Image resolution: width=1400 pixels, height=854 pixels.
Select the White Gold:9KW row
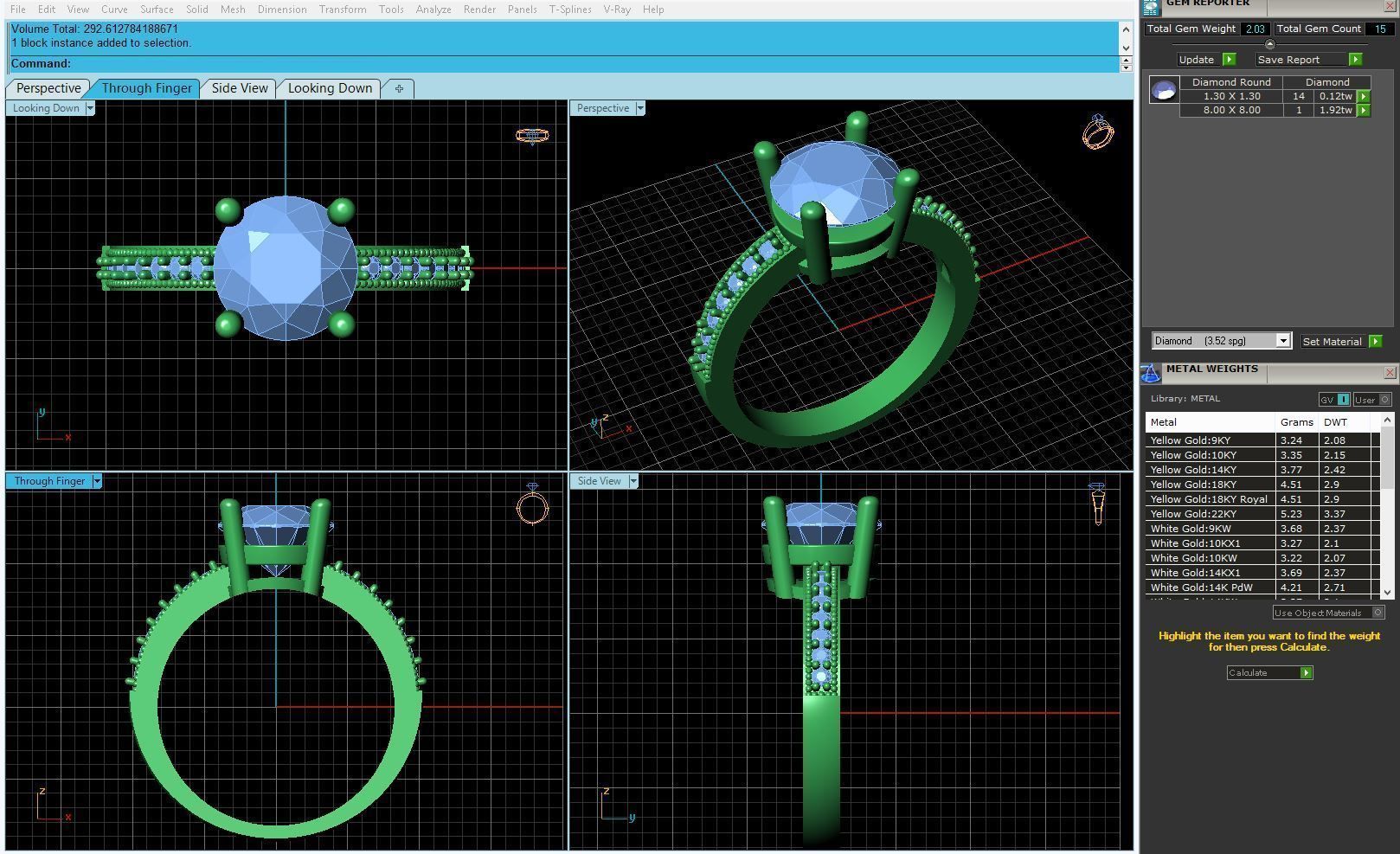click(1263, 529)
